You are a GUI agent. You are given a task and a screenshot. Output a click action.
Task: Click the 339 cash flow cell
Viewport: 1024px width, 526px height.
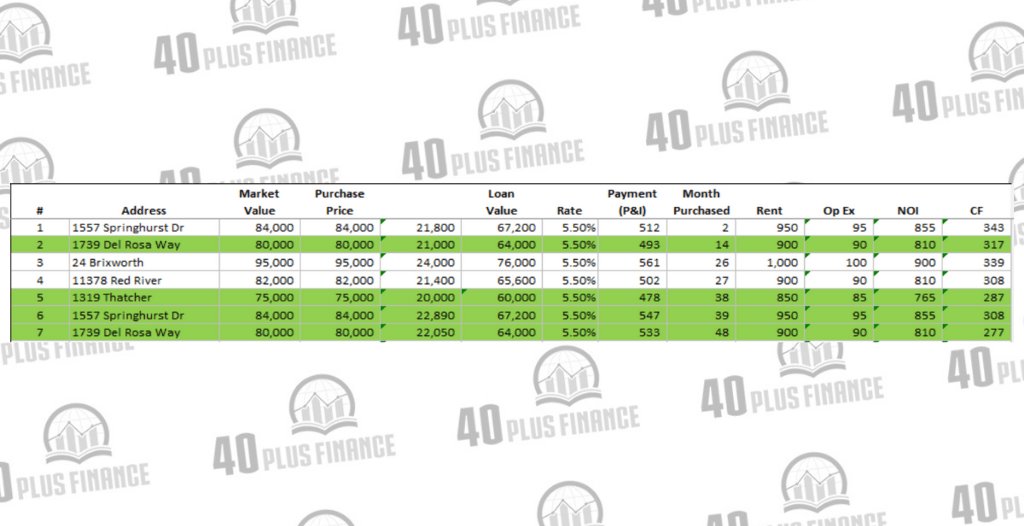tap(977, 263)
